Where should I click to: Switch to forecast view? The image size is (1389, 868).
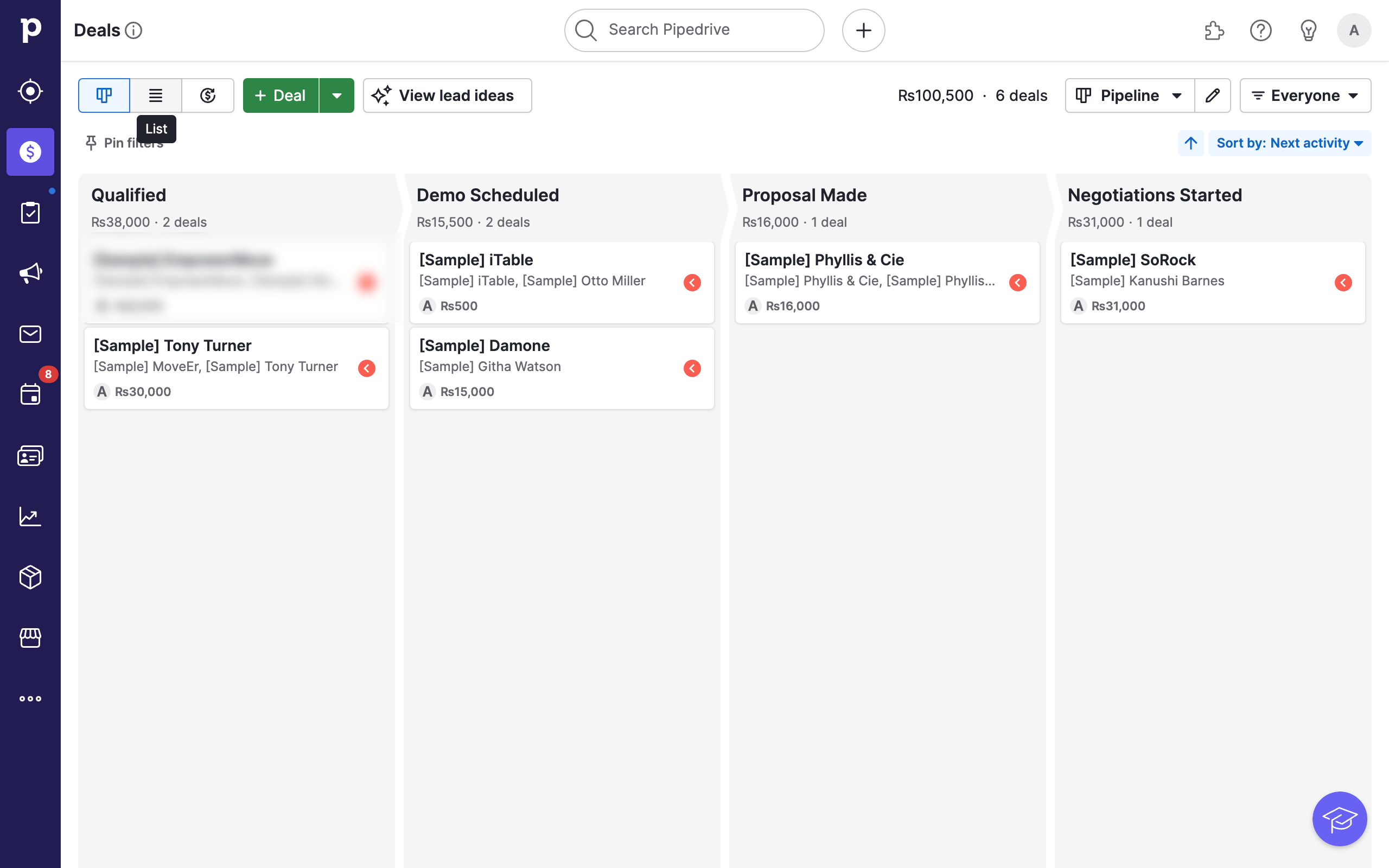tap(208, 95)
